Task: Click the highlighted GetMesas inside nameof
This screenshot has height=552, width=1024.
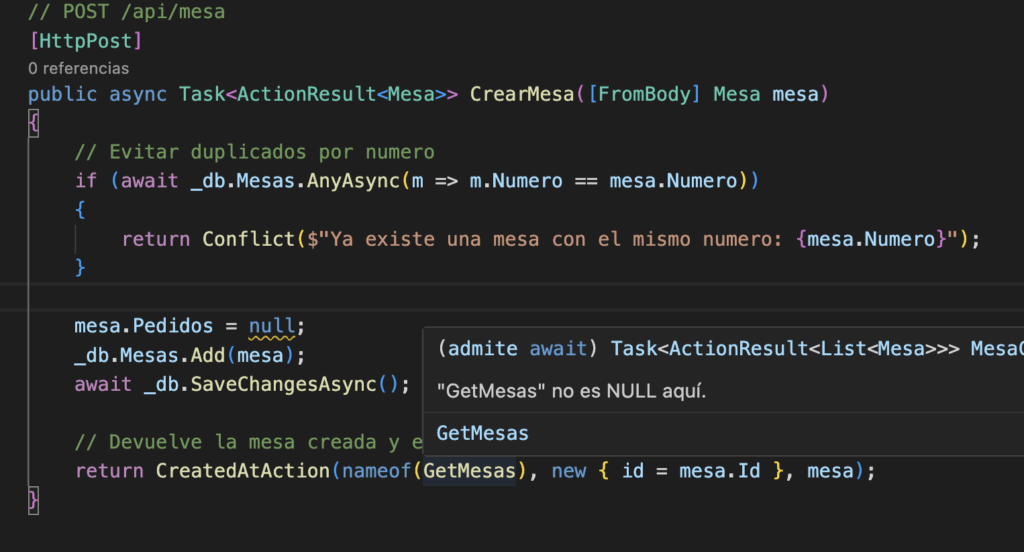Action: (470, 470)
